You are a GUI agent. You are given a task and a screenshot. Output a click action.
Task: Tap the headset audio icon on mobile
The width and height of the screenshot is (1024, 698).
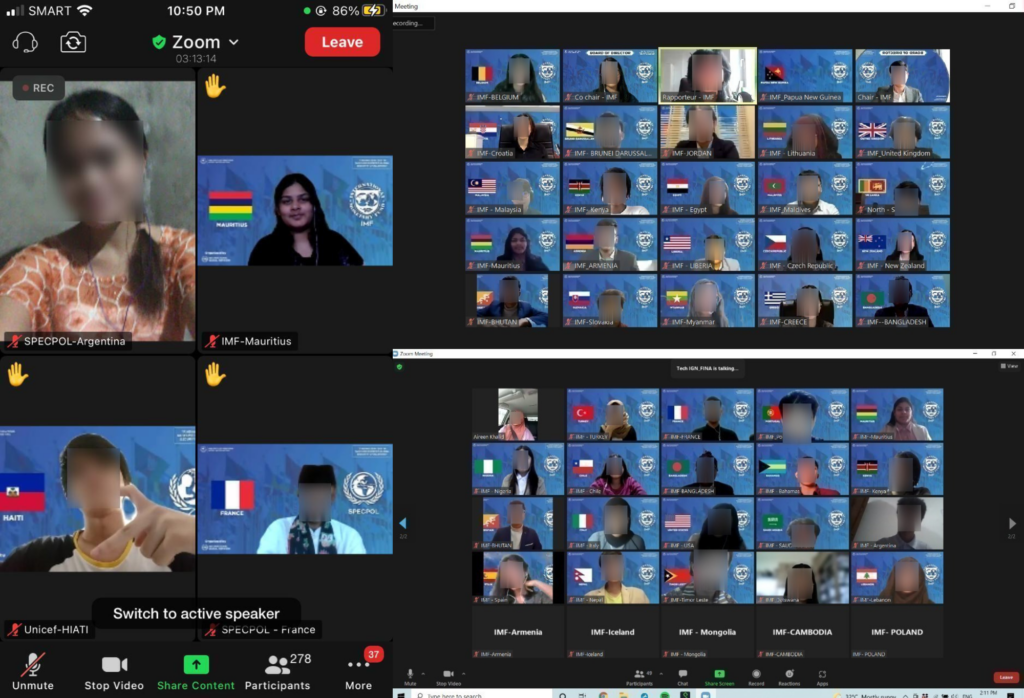point(25,42)
